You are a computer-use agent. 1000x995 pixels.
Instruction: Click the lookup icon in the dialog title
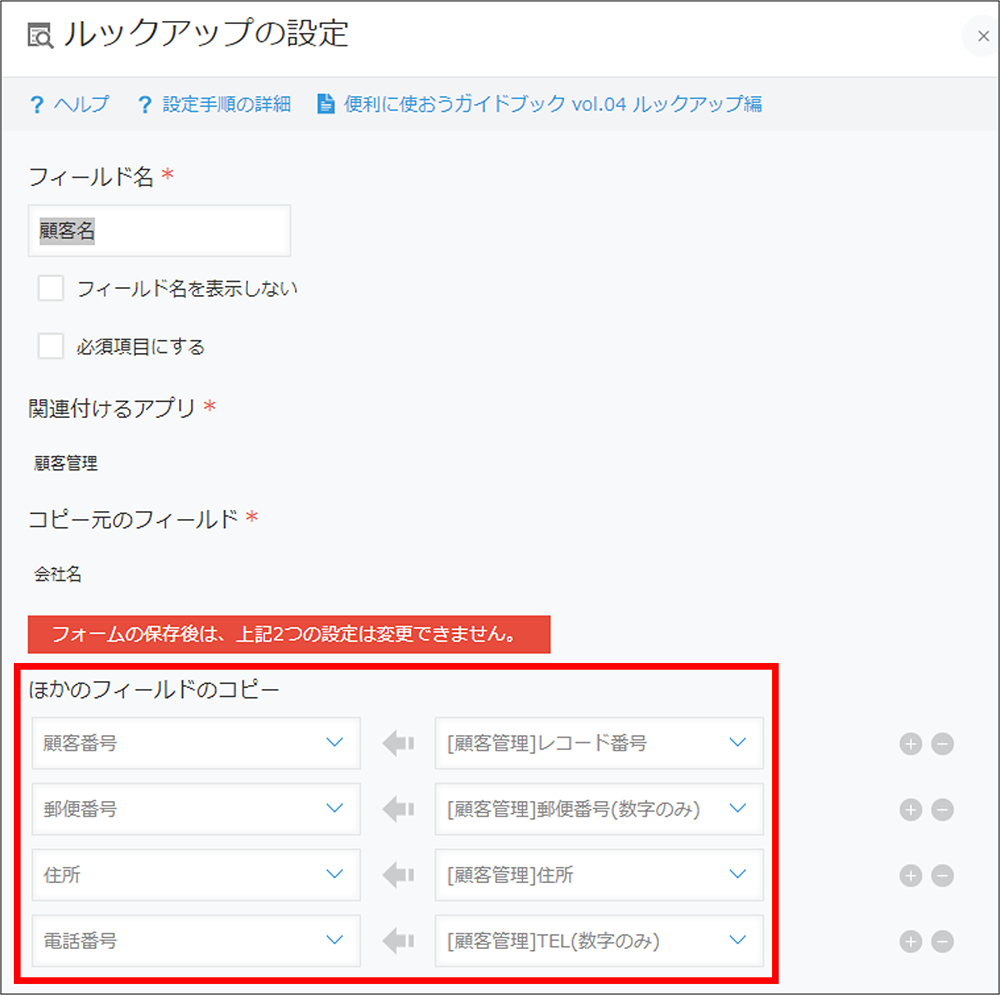point(40,35)
